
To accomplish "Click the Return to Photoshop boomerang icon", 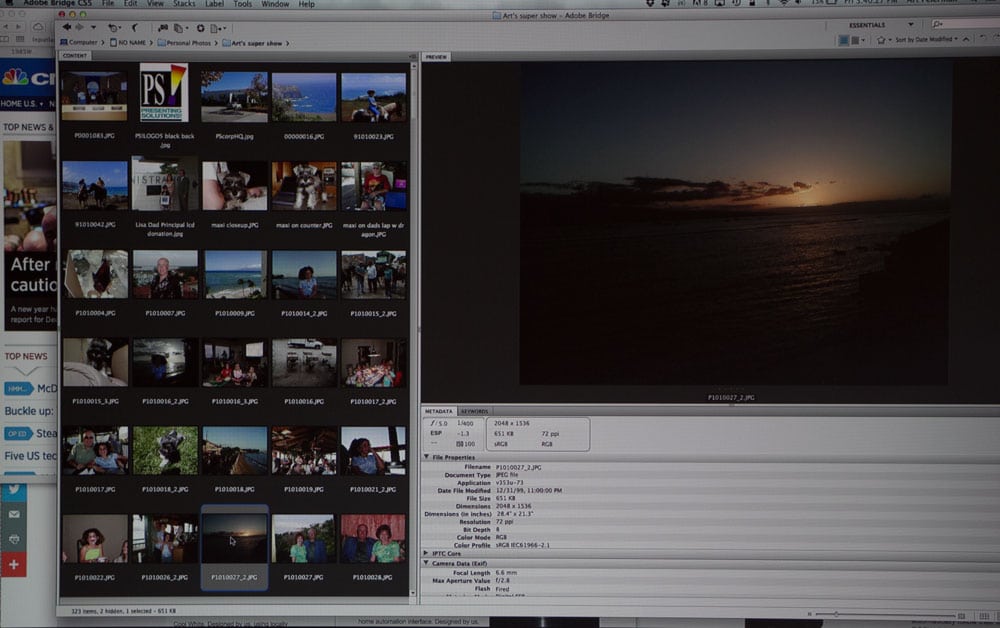I will [x=135, y=28].
